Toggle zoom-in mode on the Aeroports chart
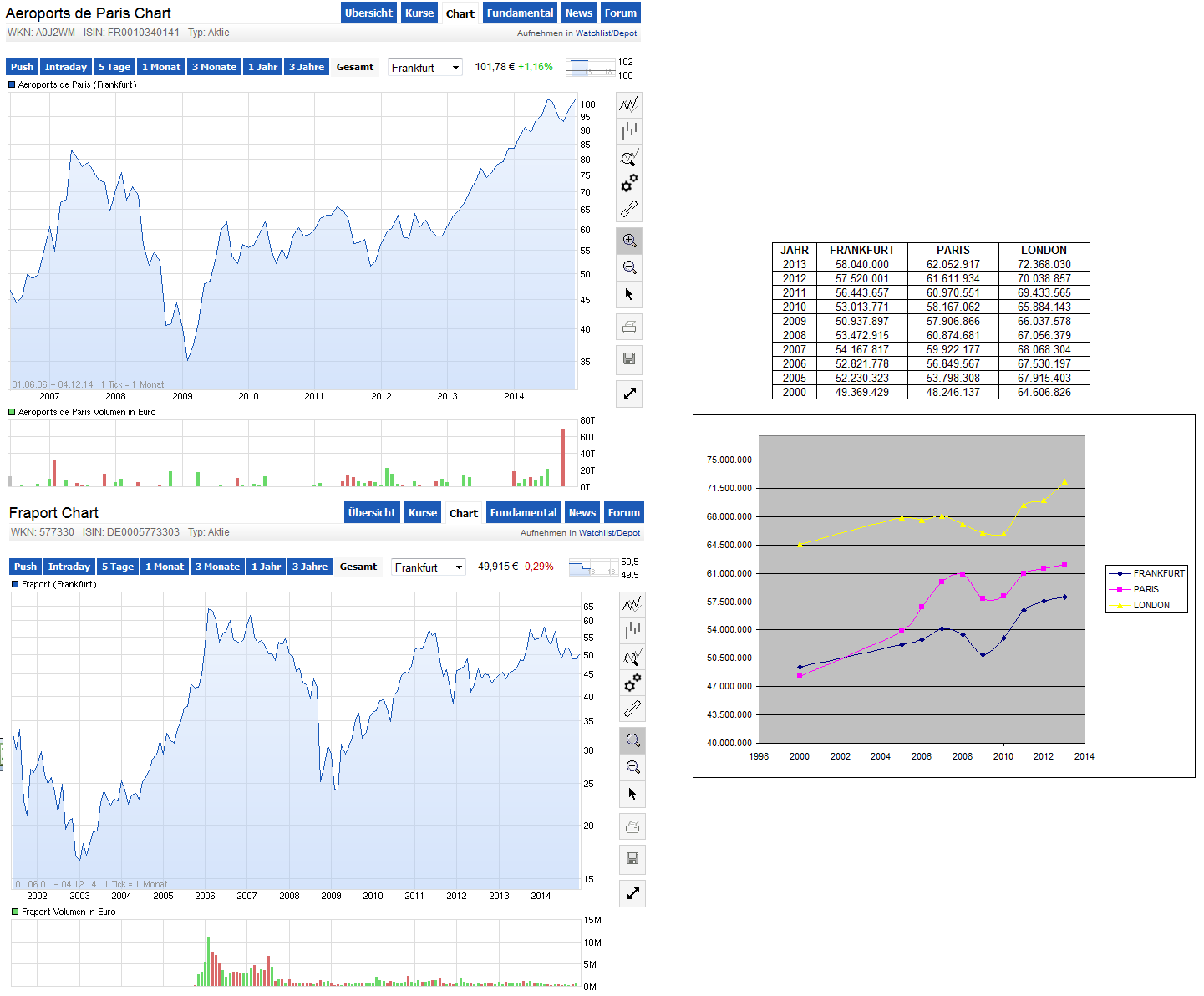The image size is (1204, 996). 629,241
